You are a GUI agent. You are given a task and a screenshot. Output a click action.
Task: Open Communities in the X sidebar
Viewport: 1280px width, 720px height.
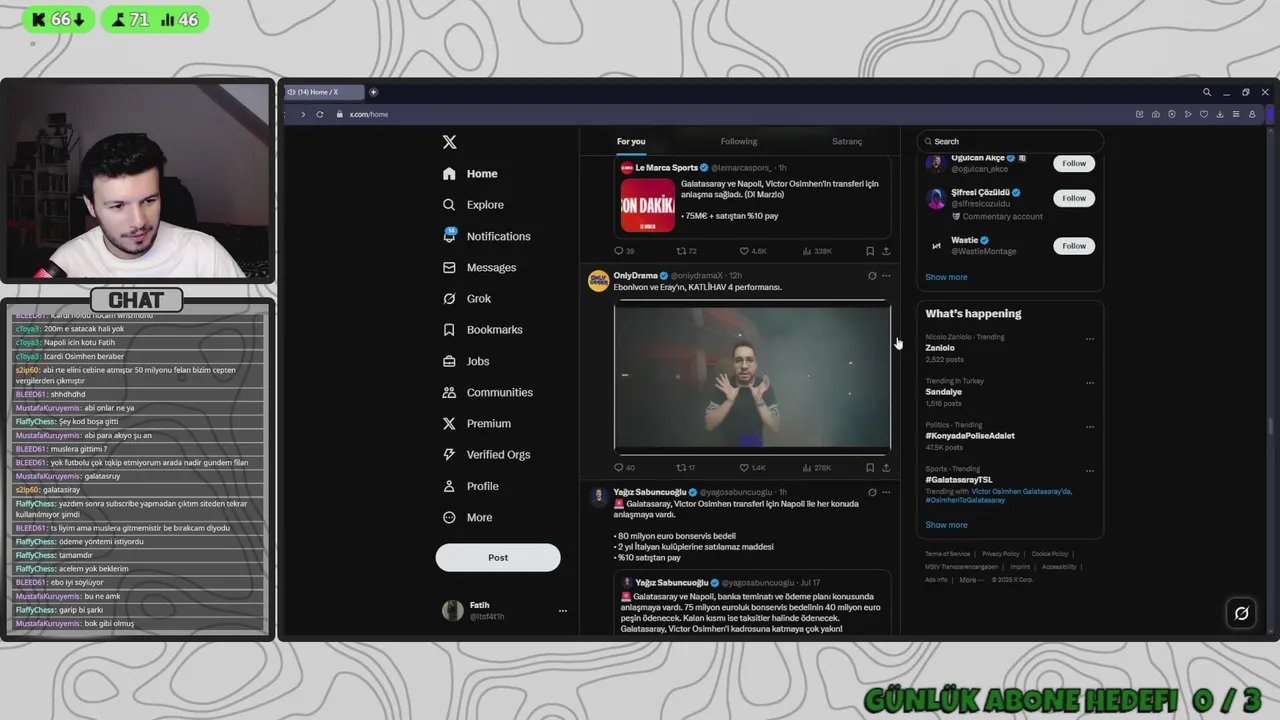tap(487, 392)
